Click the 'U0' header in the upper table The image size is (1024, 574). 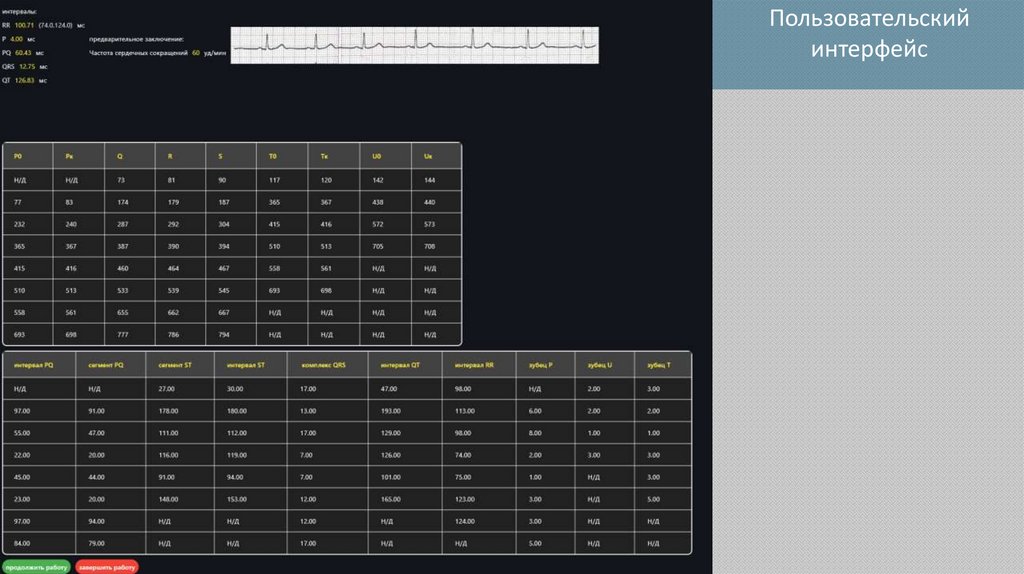(x=385, y=156)
